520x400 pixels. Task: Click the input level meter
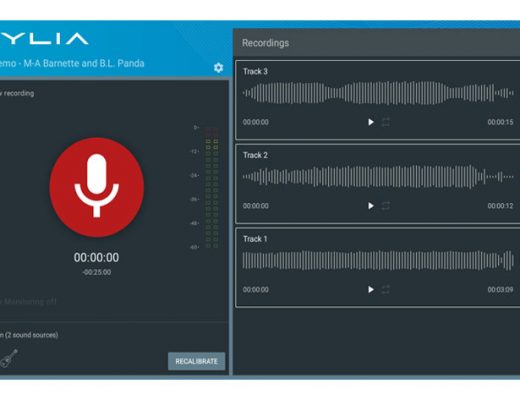pos(212,187)
